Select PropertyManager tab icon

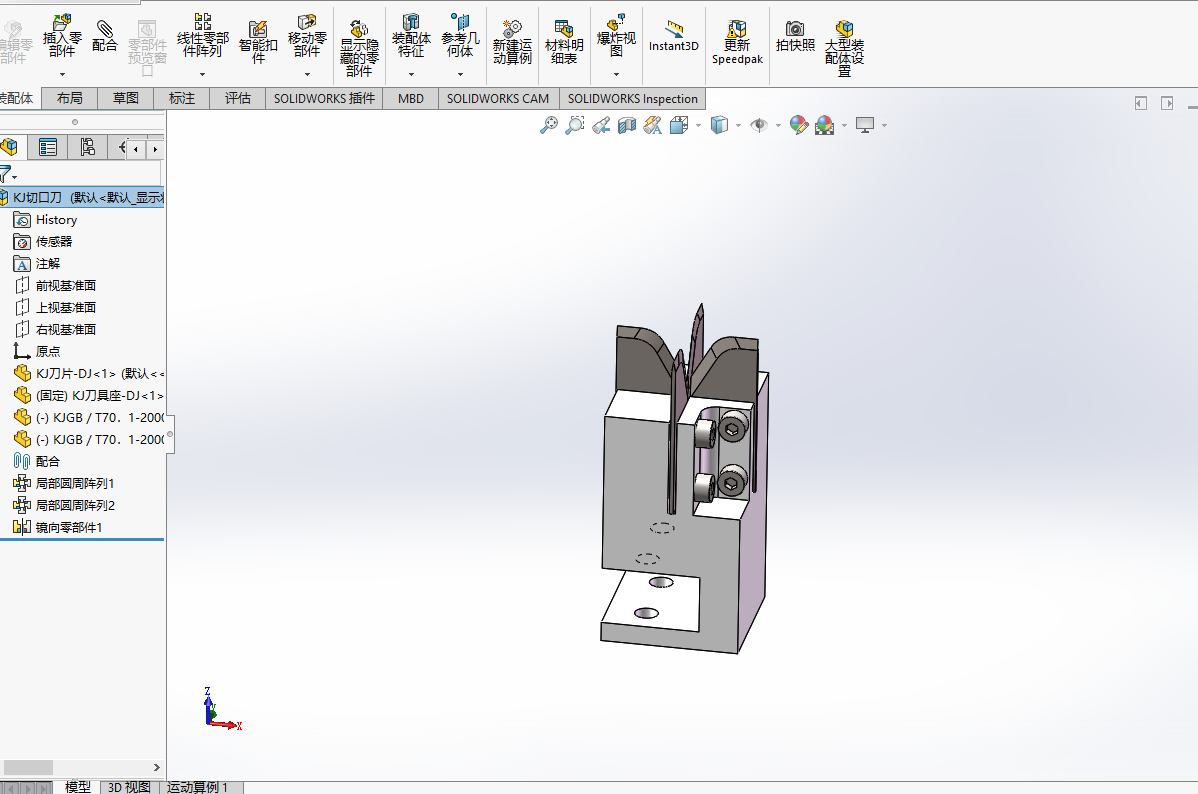click(x=47, y=147)
